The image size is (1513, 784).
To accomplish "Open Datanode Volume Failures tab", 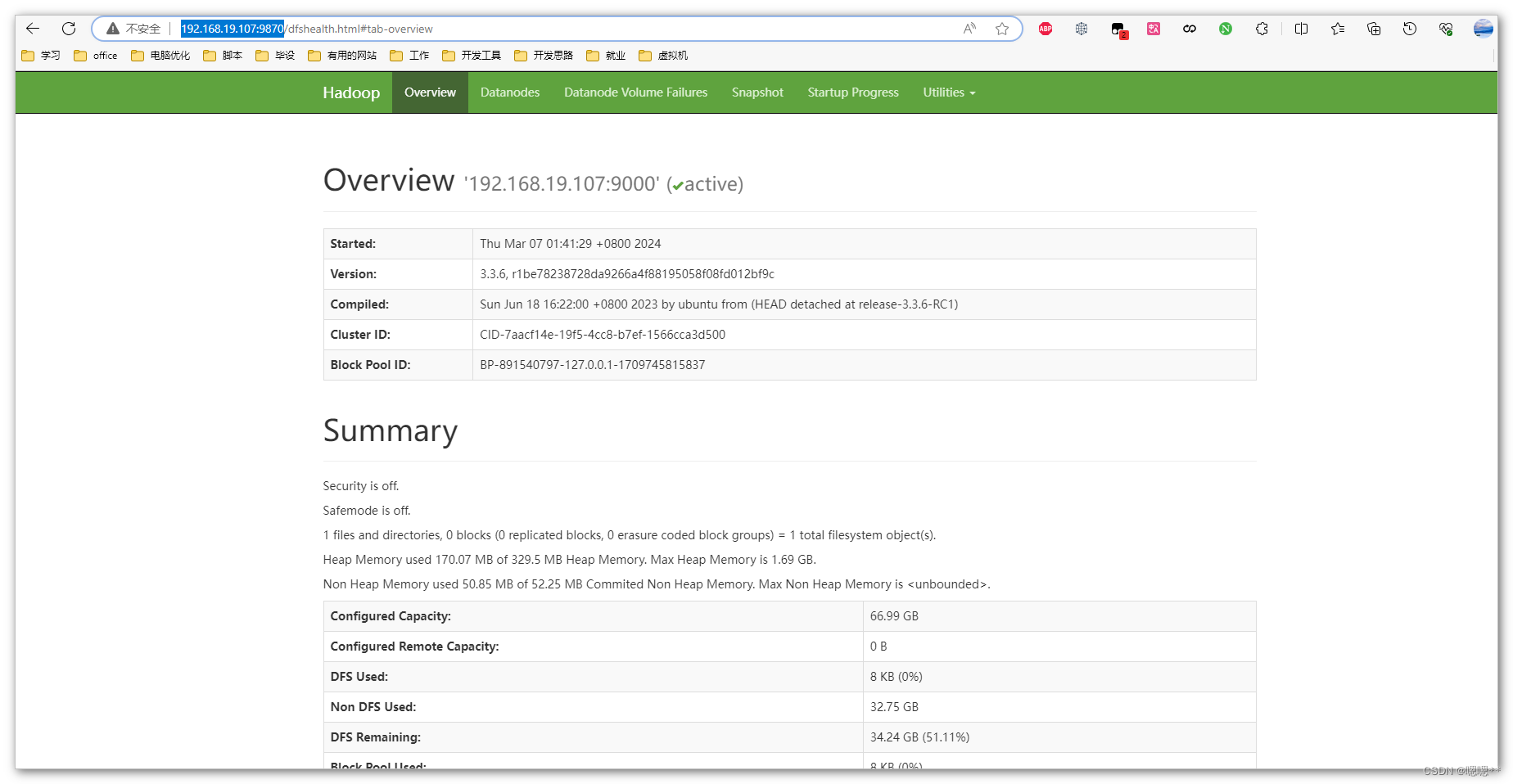I will [x=635, y=92].
